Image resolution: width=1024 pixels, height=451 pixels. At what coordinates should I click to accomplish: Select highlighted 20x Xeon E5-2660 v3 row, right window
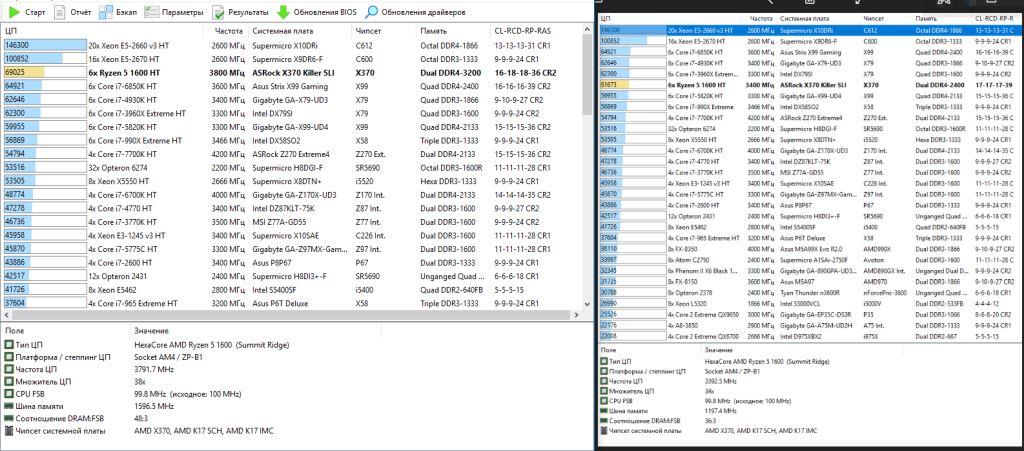coord(811,30)
